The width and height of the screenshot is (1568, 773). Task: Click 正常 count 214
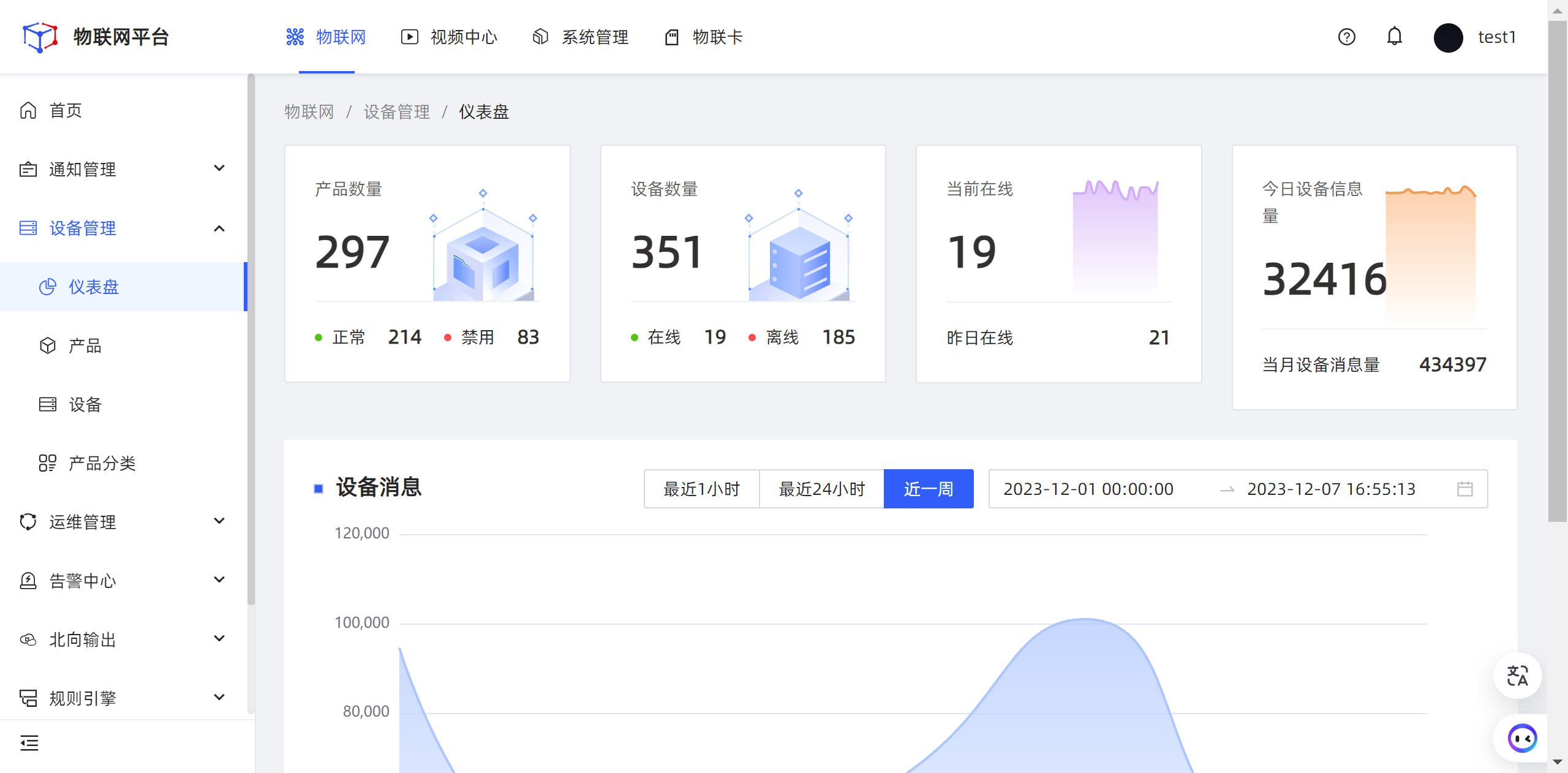404,337
